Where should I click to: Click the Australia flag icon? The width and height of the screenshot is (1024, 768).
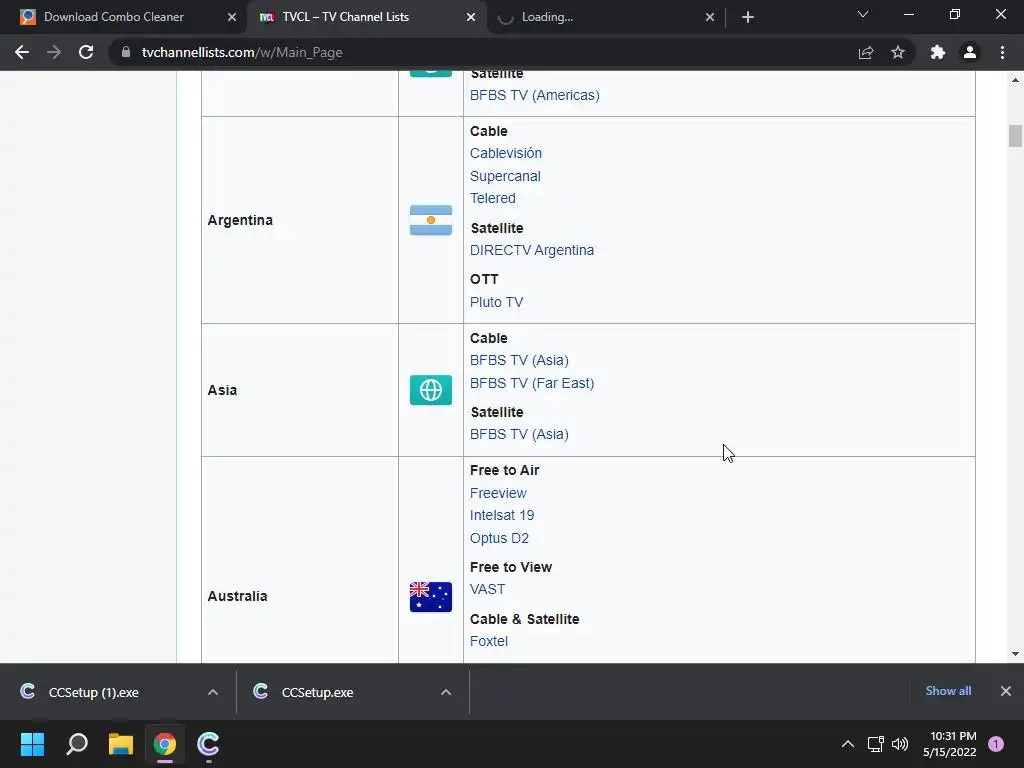click(430, 596)
